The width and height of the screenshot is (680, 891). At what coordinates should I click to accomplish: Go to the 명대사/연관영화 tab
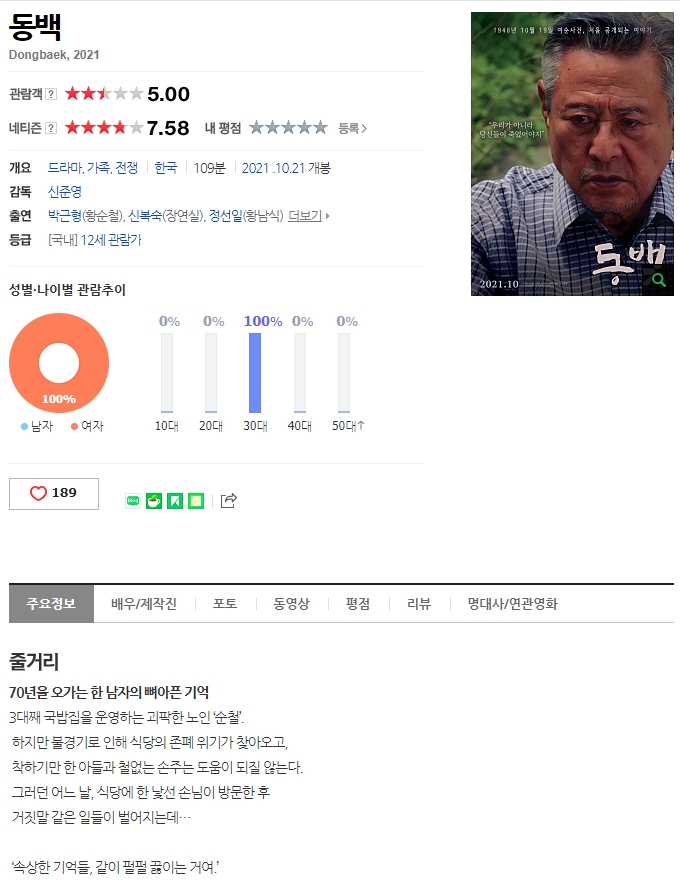(512, 603)
